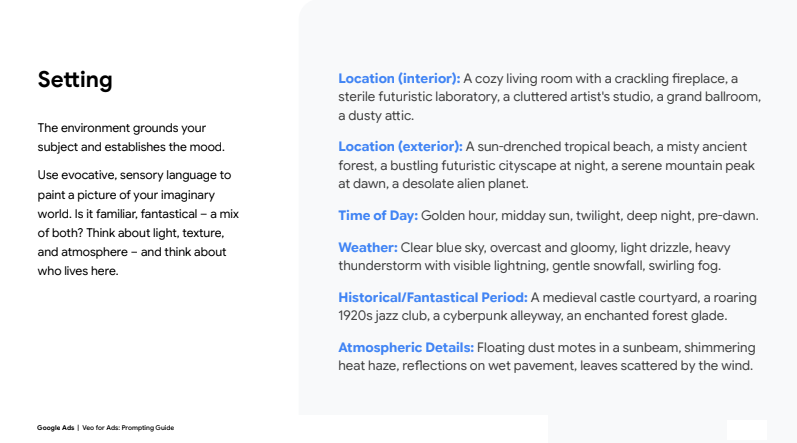Click the paragraph starting "The environment grounds"
This screenshot has width=797, height=443.
tap(122, 137)
